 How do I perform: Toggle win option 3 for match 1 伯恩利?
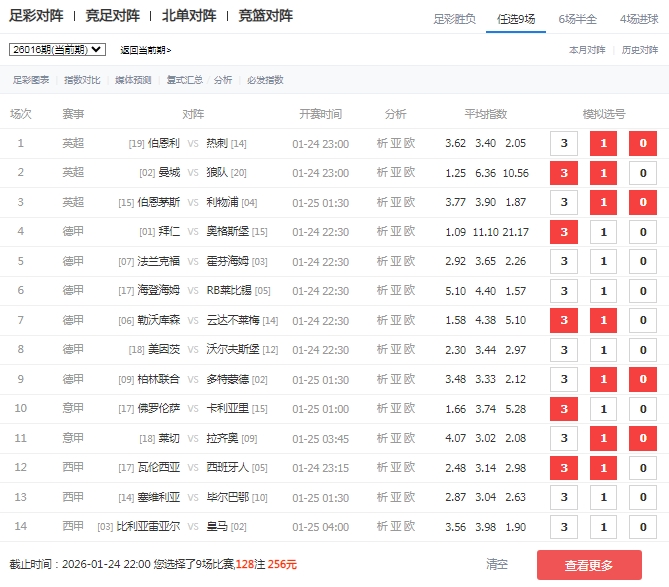pos(564,143)
